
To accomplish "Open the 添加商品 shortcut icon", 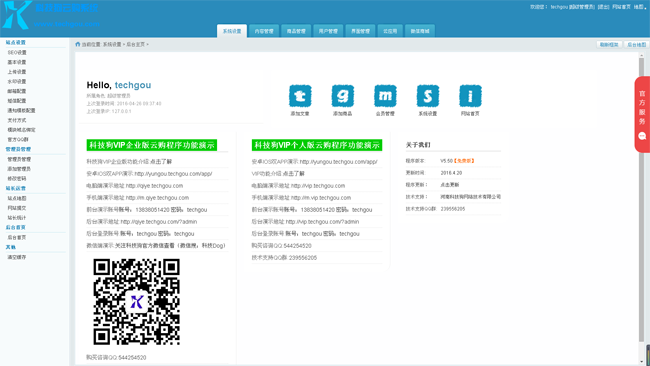I will pos(342,96).
